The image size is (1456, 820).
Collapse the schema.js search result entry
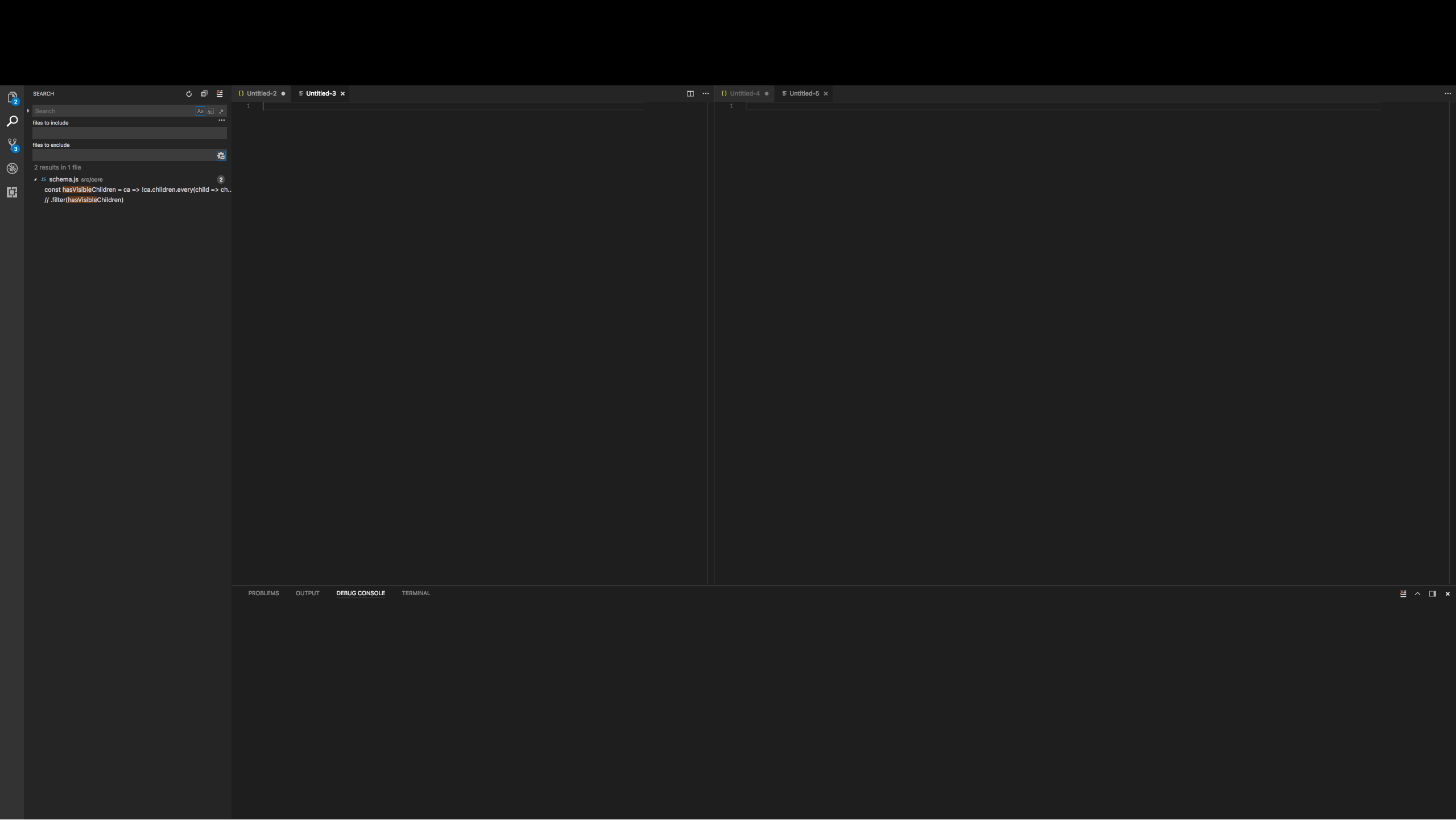click(x=35, y=179)
